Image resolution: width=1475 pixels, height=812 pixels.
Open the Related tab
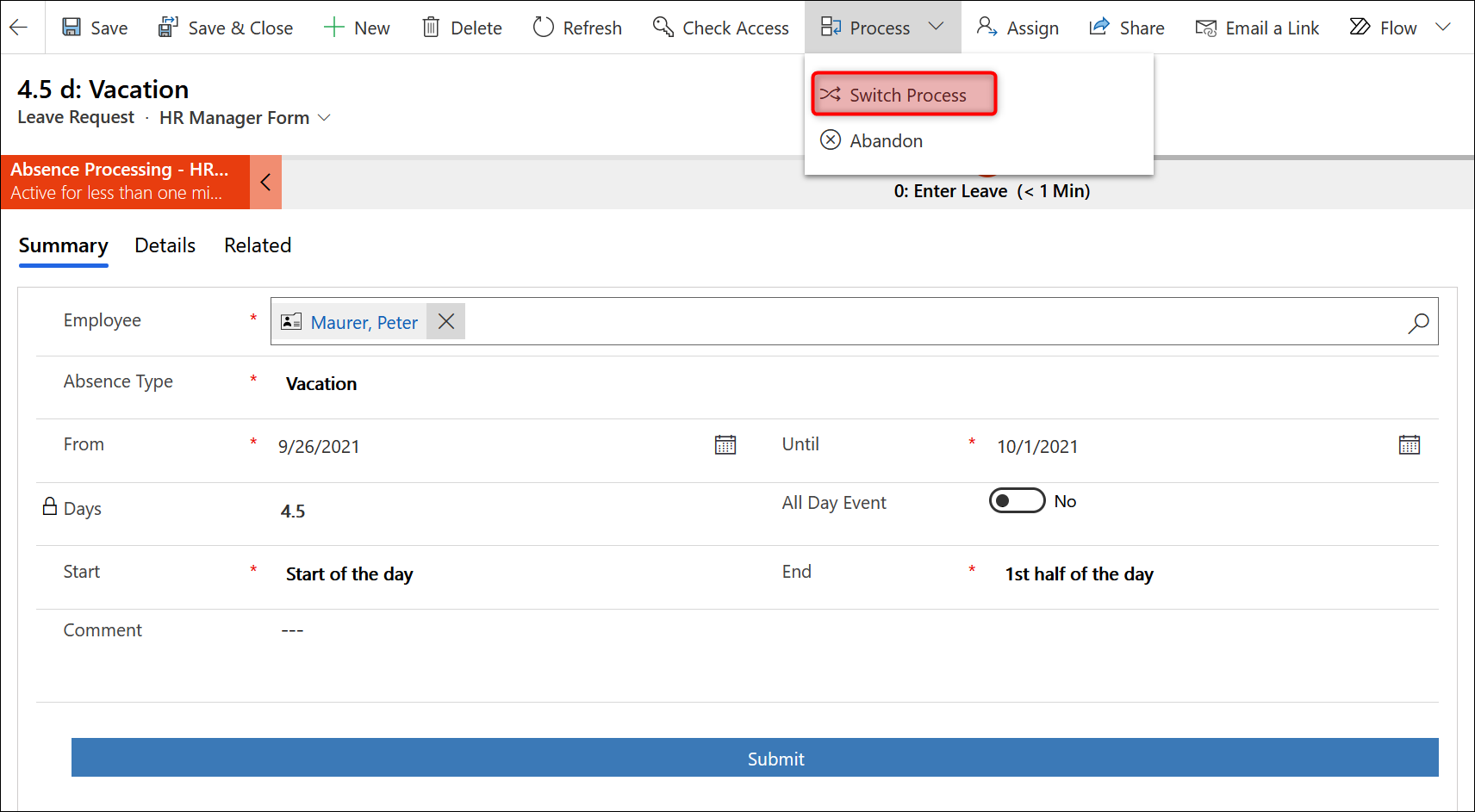point(258,245)
